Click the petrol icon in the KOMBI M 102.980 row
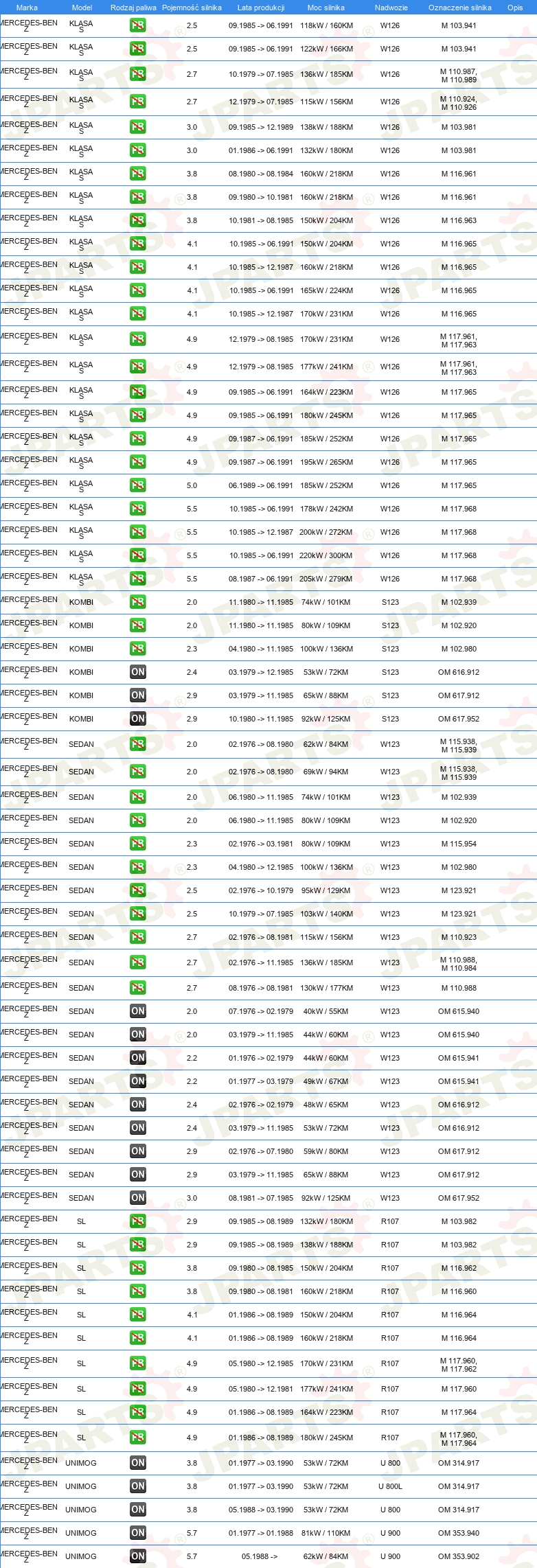This screenshot has width=537, height=1568. (x=138, y=649)
